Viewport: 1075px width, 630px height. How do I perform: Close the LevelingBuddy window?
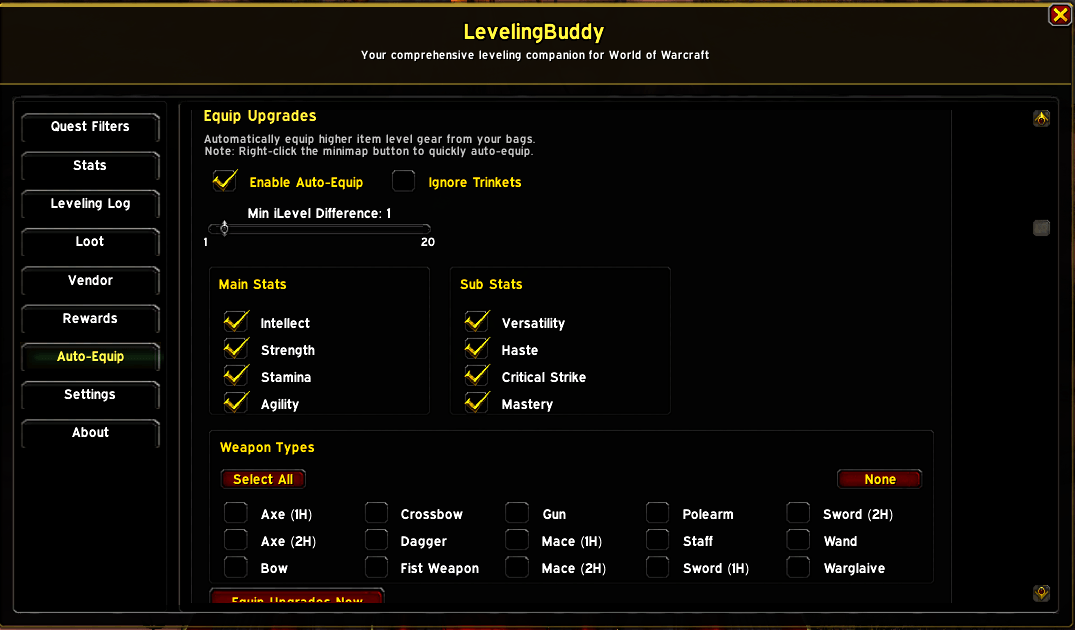[1060, 15]
